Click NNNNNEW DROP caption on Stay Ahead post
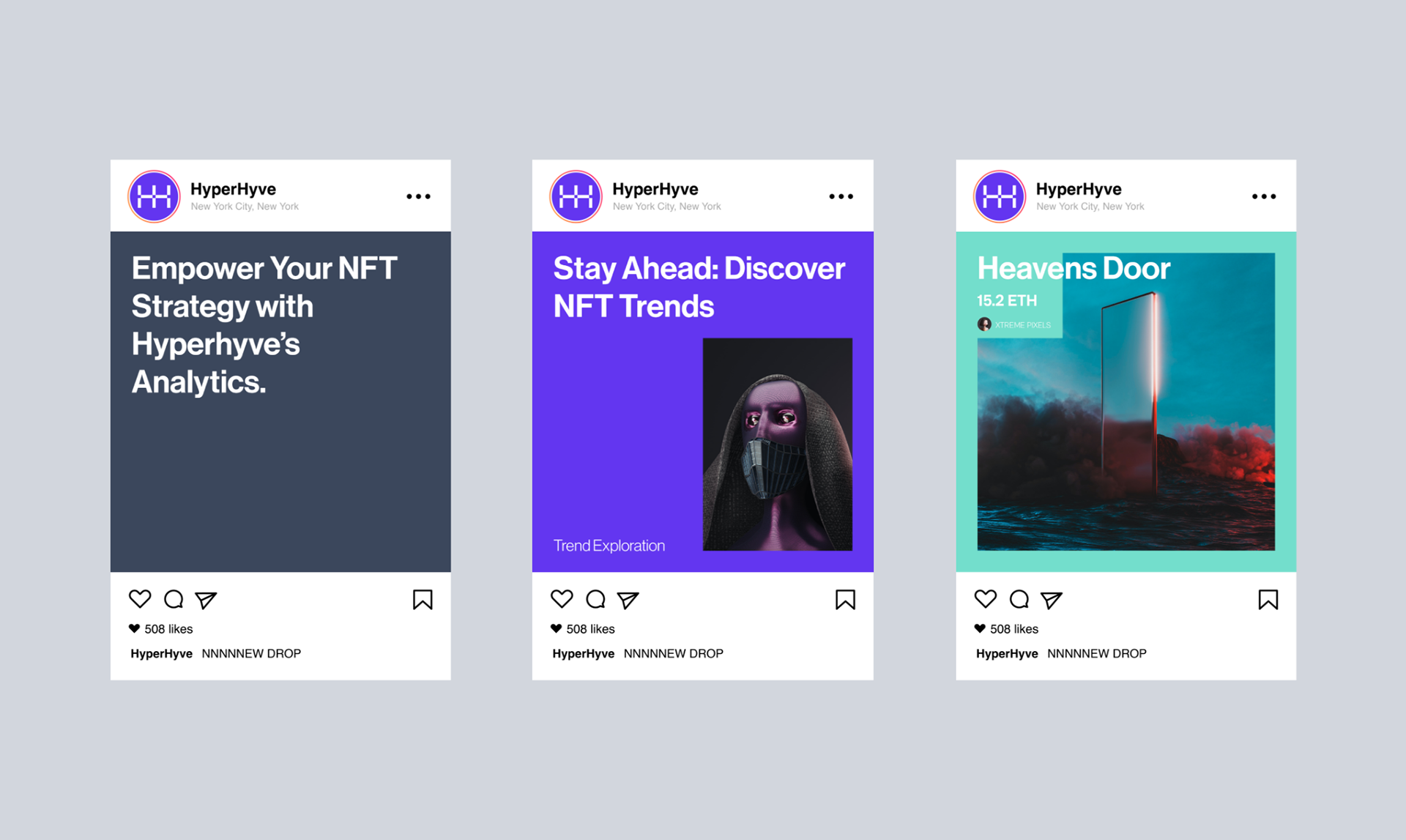The width and height of the screenshot is (1406, 840). (x=673, y=653)
